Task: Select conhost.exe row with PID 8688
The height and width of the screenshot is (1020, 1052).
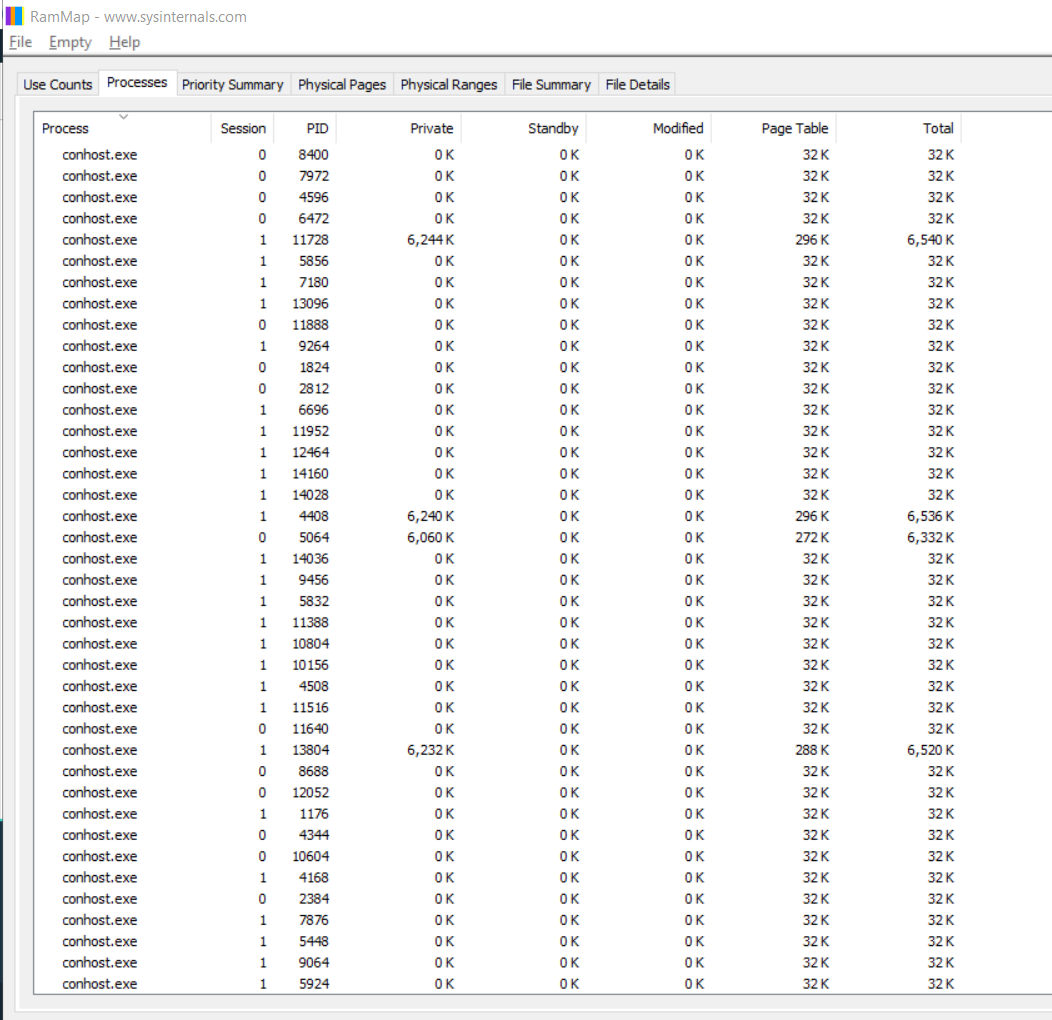Action: (x=498, y=771)
